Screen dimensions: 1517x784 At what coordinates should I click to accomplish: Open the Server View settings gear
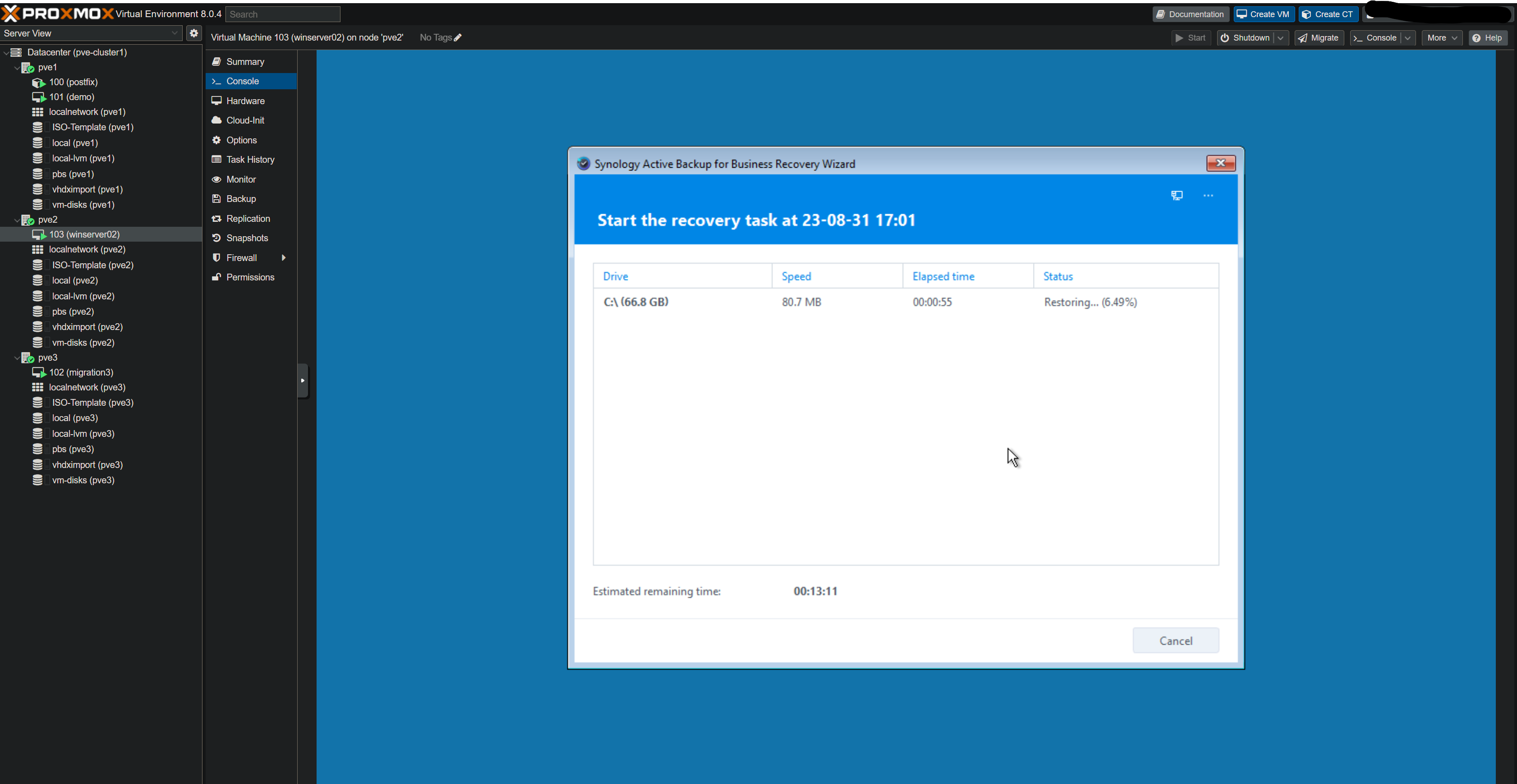(194, 33)
